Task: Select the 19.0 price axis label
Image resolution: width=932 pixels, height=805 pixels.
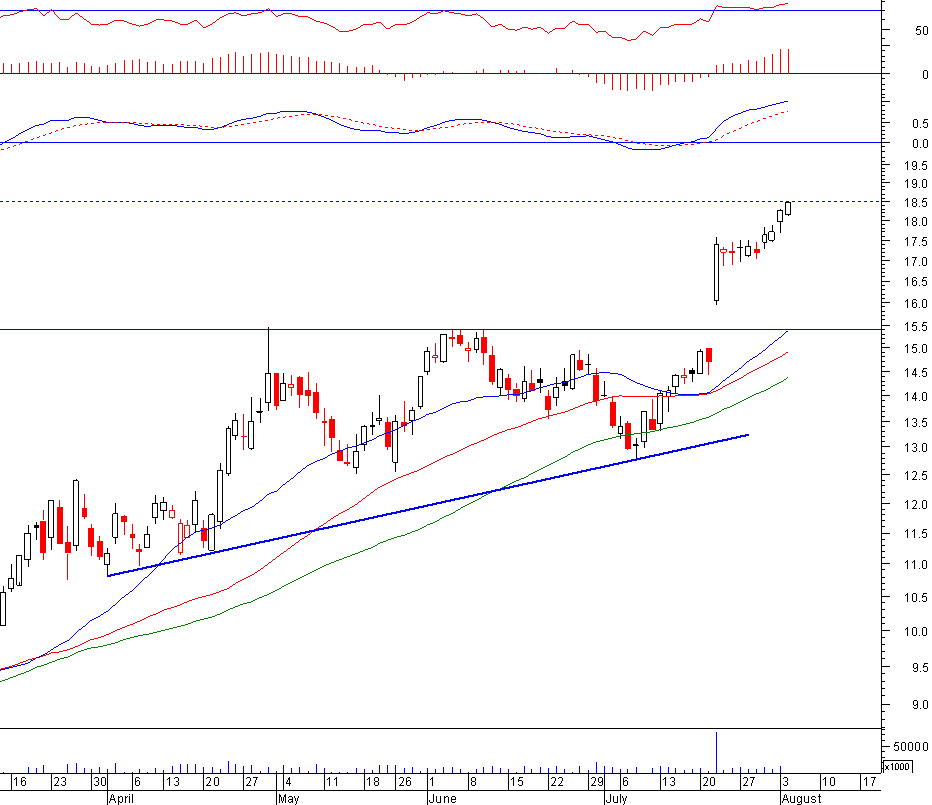Action: 915,184
